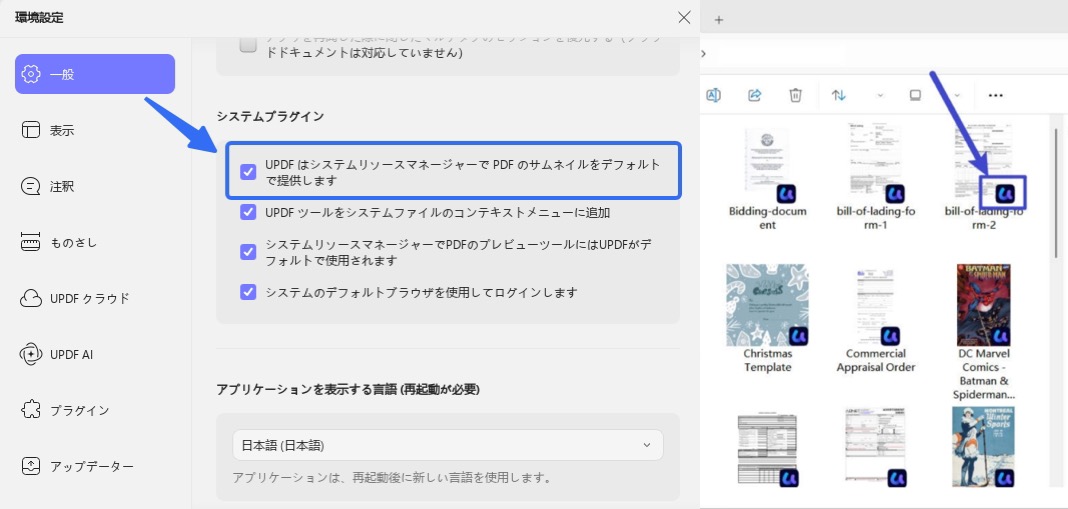The height and width of the screenshot is (509, 1068).
Task: Click the bill-of-lading-form-1 file name
Action: tap(876, 218)
